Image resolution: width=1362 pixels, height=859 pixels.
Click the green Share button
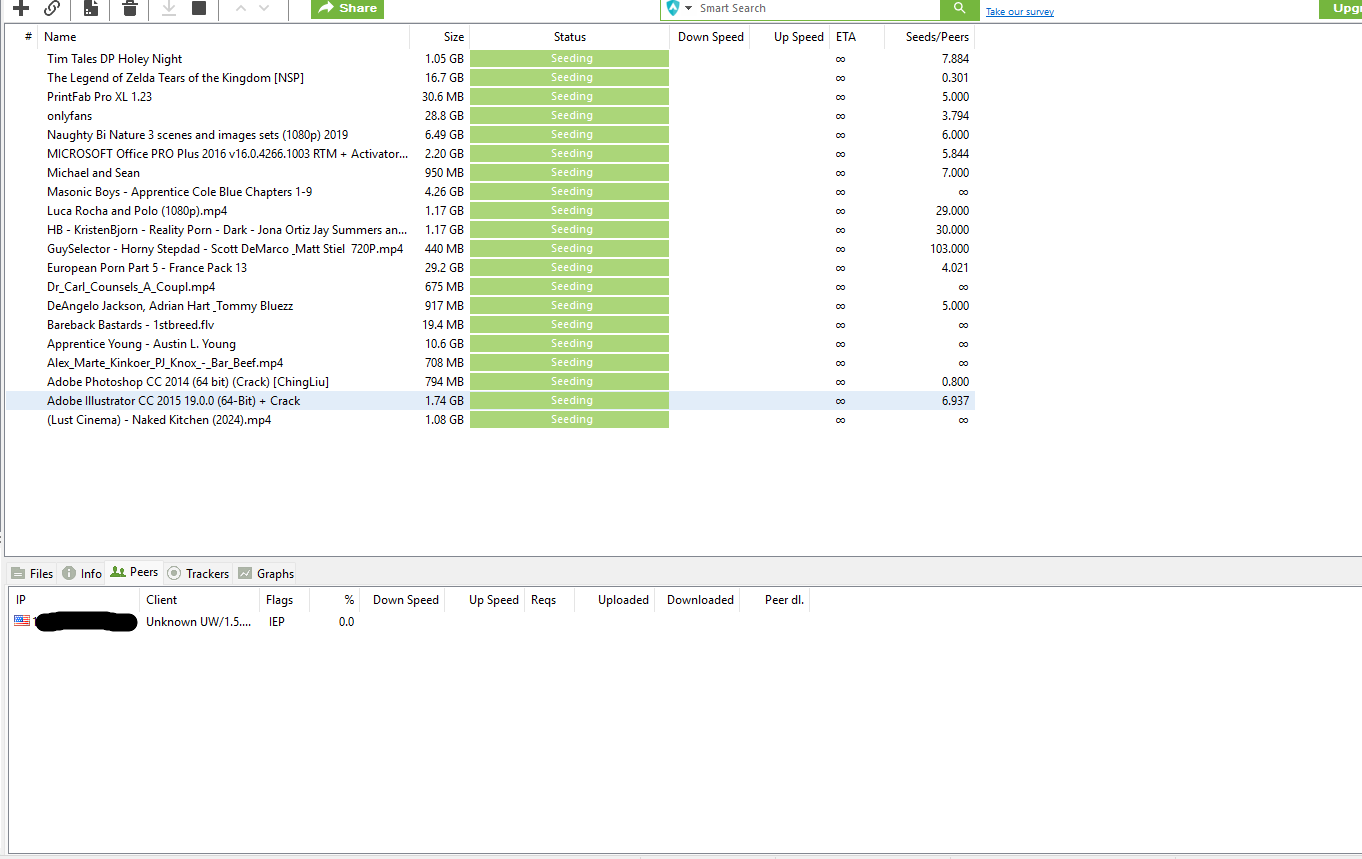(x=347, y=8)
